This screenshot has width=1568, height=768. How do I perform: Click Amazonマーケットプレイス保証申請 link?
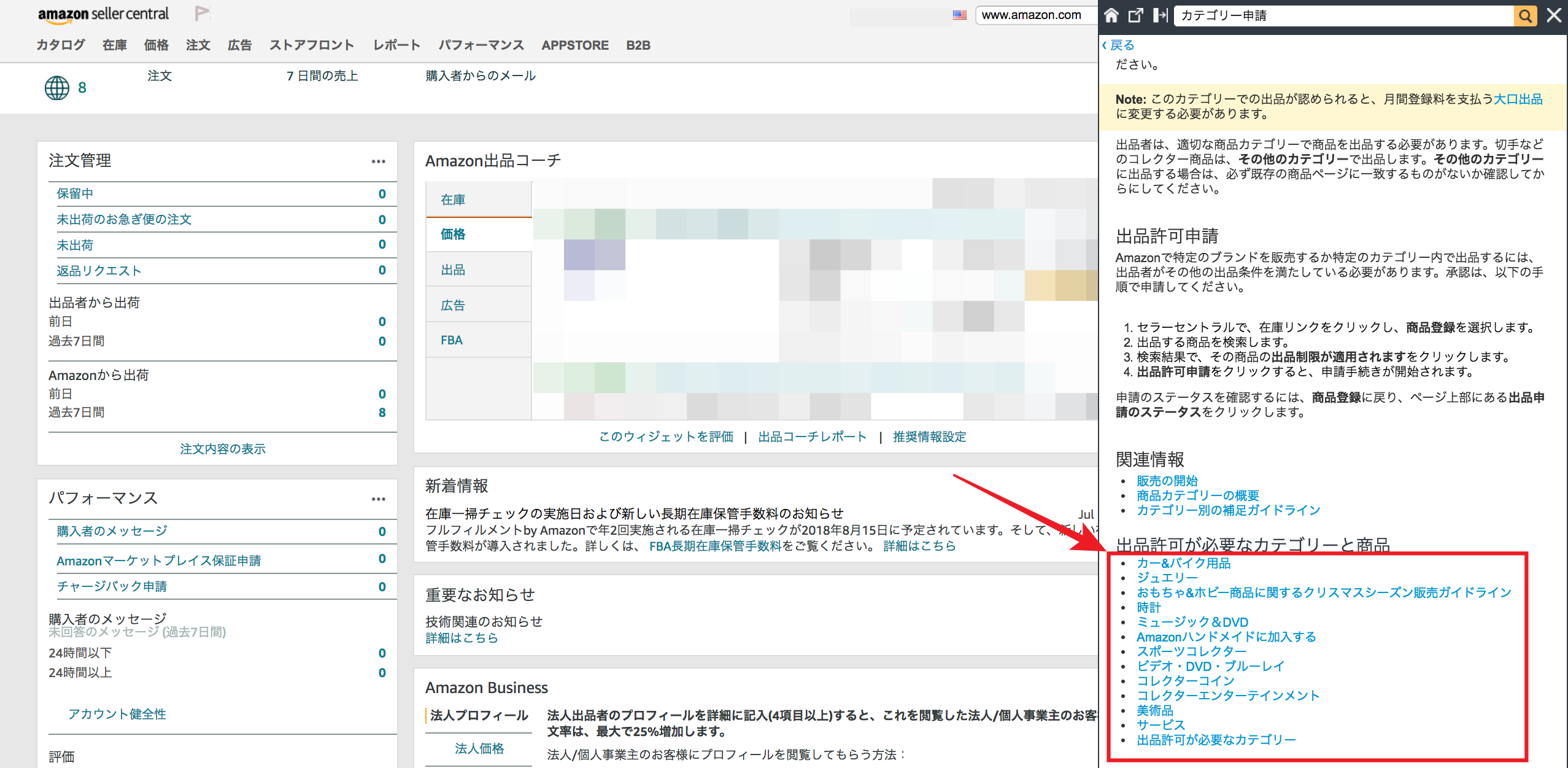tap(158, 560)
